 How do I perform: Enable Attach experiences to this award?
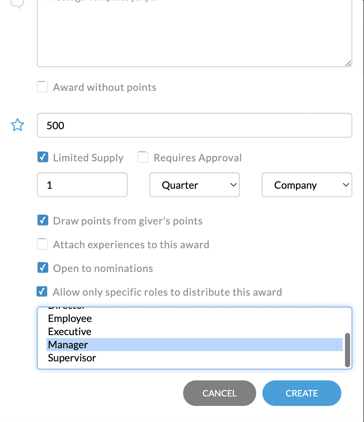(x=42, y=244)
